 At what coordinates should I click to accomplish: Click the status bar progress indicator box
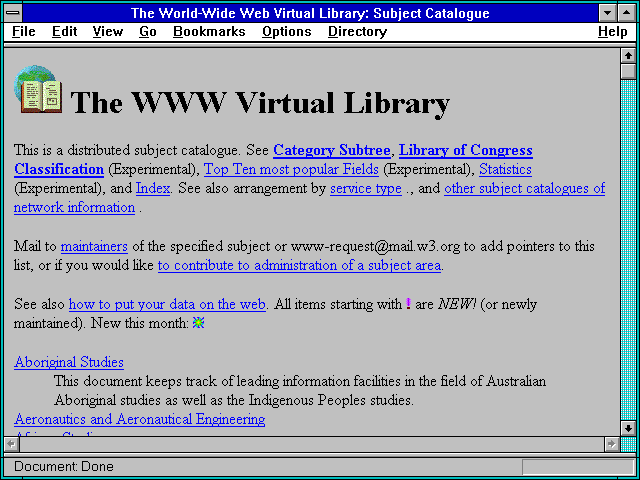click(578, 467)
